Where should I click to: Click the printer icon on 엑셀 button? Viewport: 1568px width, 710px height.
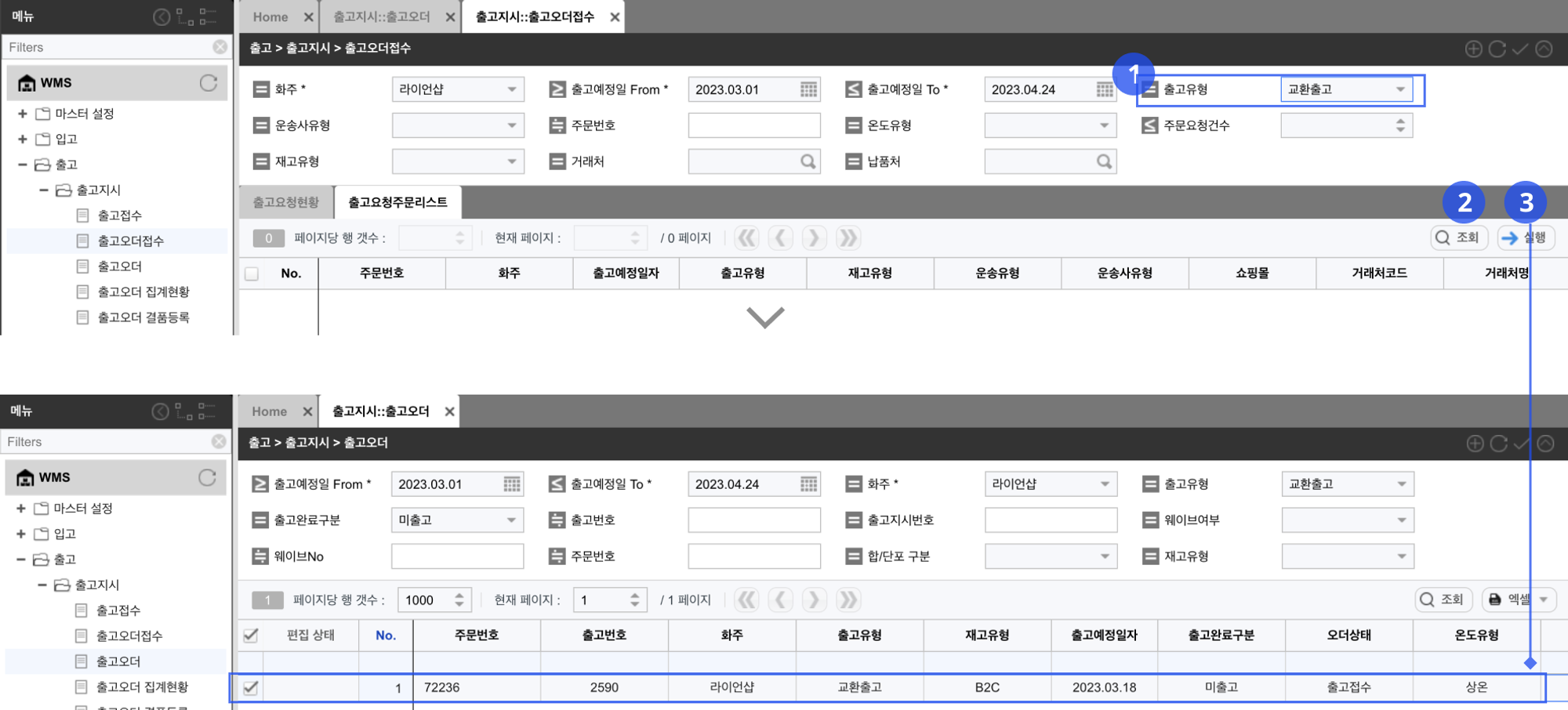(x=1495, y=600)
